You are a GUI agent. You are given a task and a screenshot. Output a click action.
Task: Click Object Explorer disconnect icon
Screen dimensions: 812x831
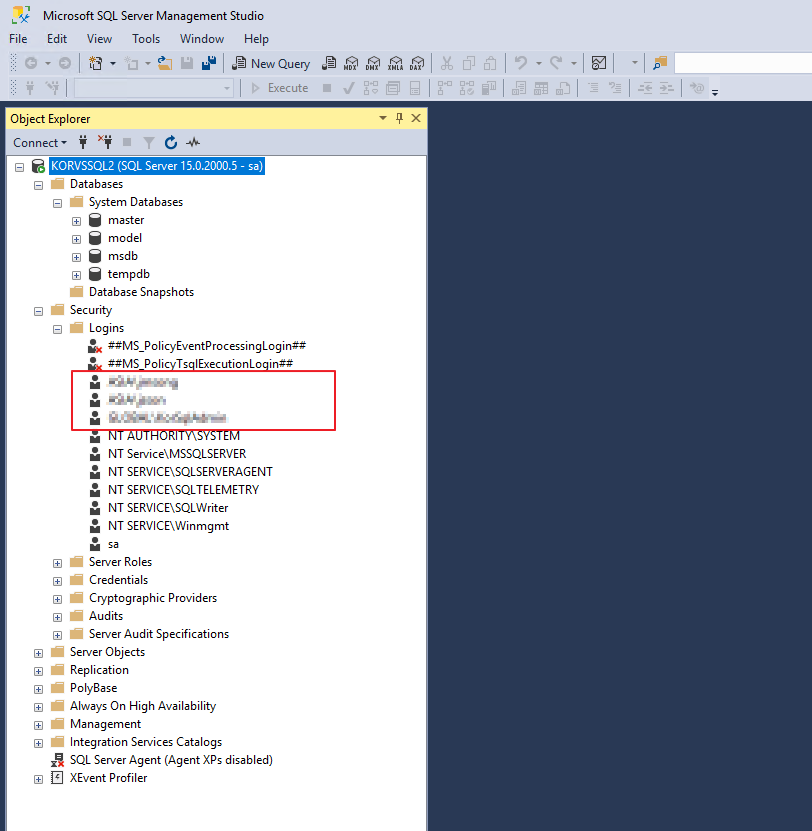click(105, 142)
